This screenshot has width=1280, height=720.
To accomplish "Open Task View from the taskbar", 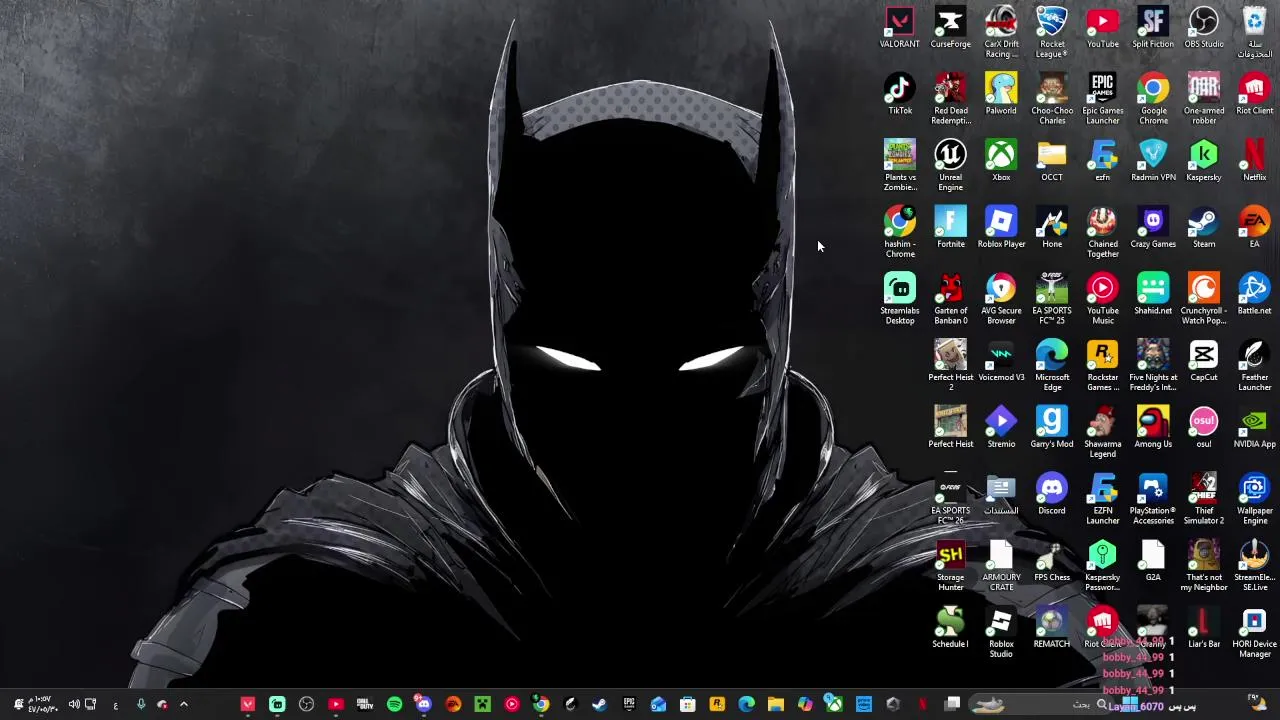I will coord(952,704).
